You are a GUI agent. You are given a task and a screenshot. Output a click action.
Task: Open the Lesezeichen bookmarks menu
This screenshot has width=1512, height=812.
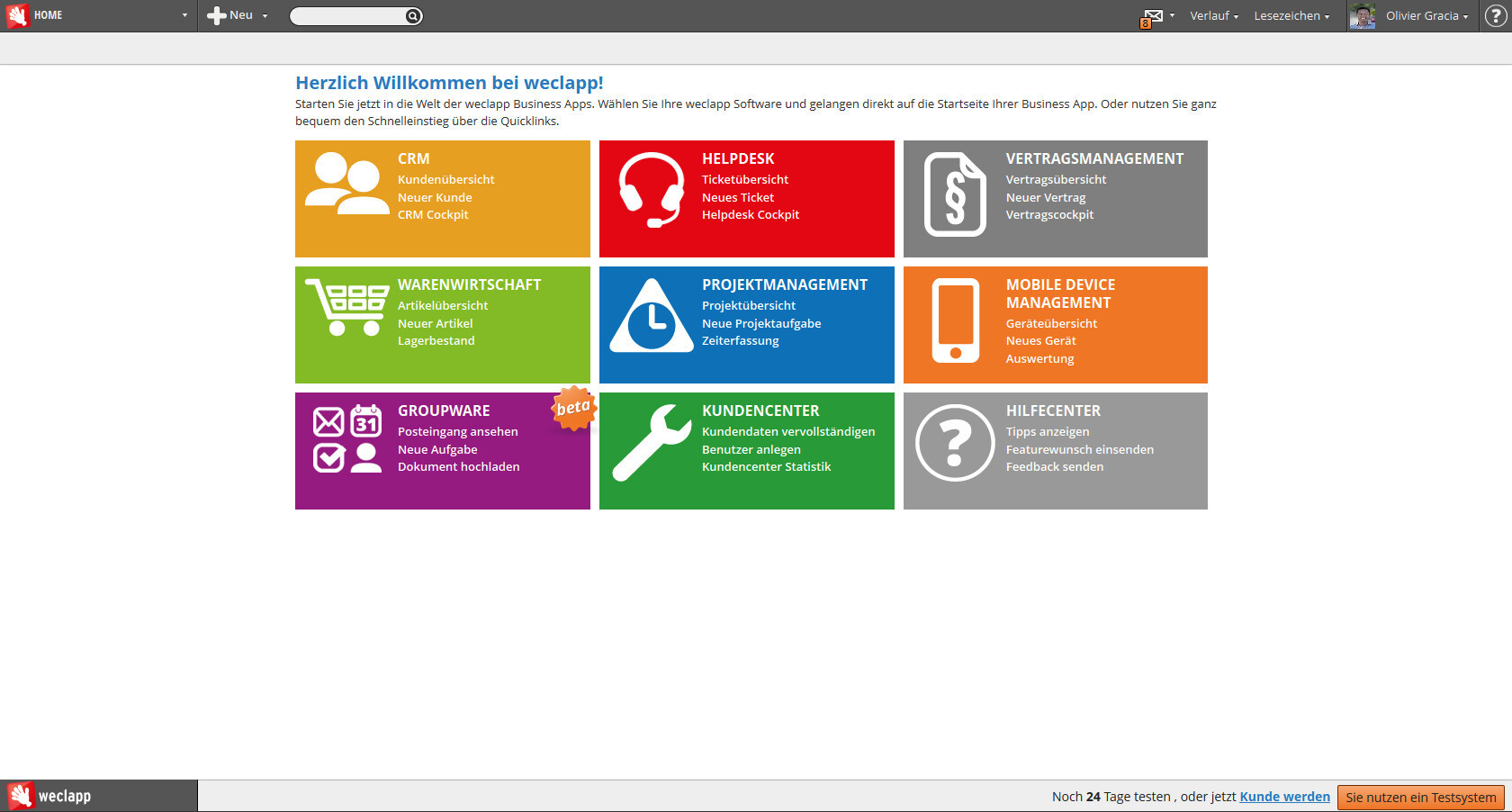tap(1291, 16)
